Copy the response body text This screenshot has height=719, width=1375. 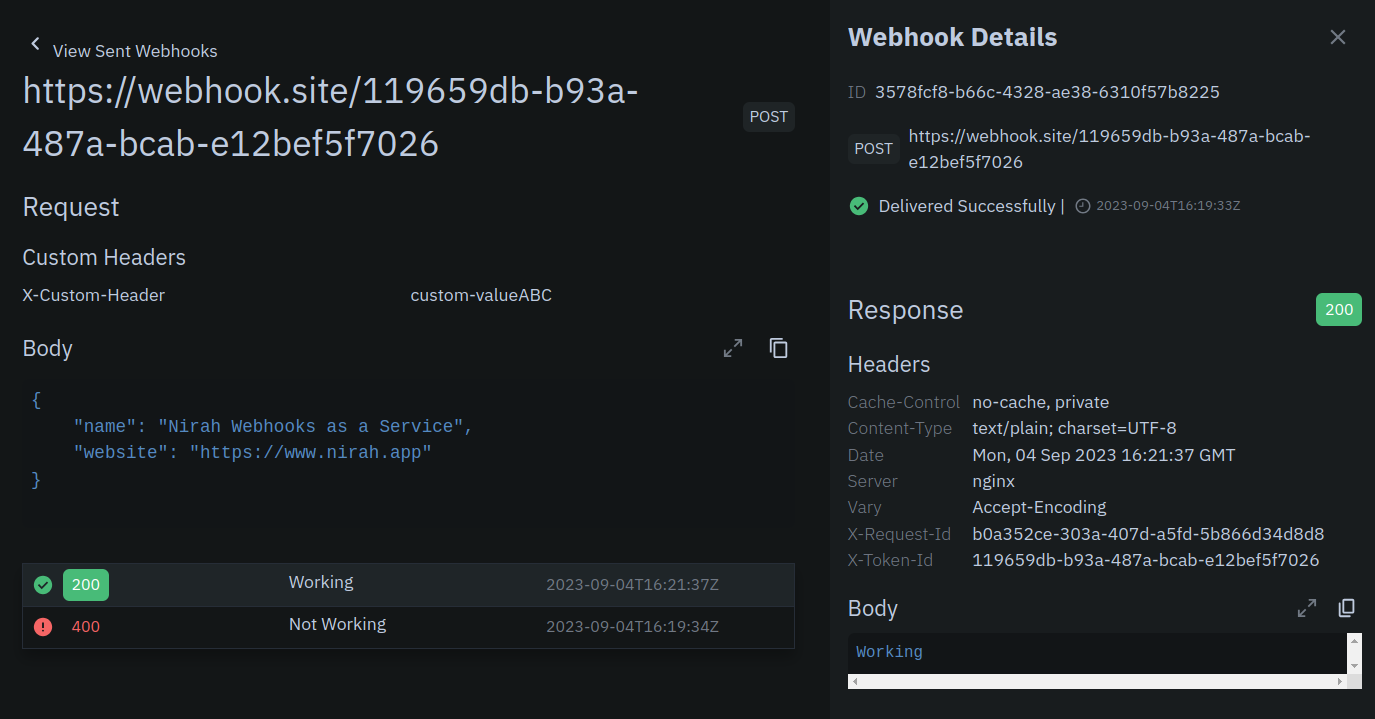pos(1346,607)
